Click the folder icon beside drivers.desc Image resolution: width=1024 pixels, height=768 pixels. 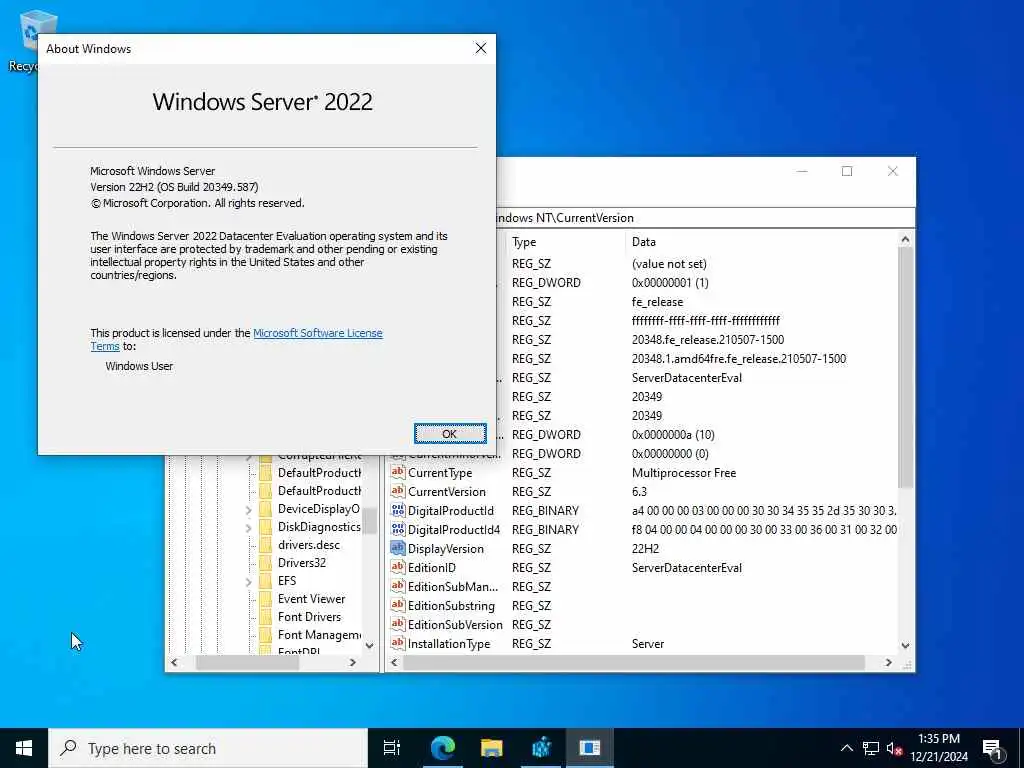(266, 545)
